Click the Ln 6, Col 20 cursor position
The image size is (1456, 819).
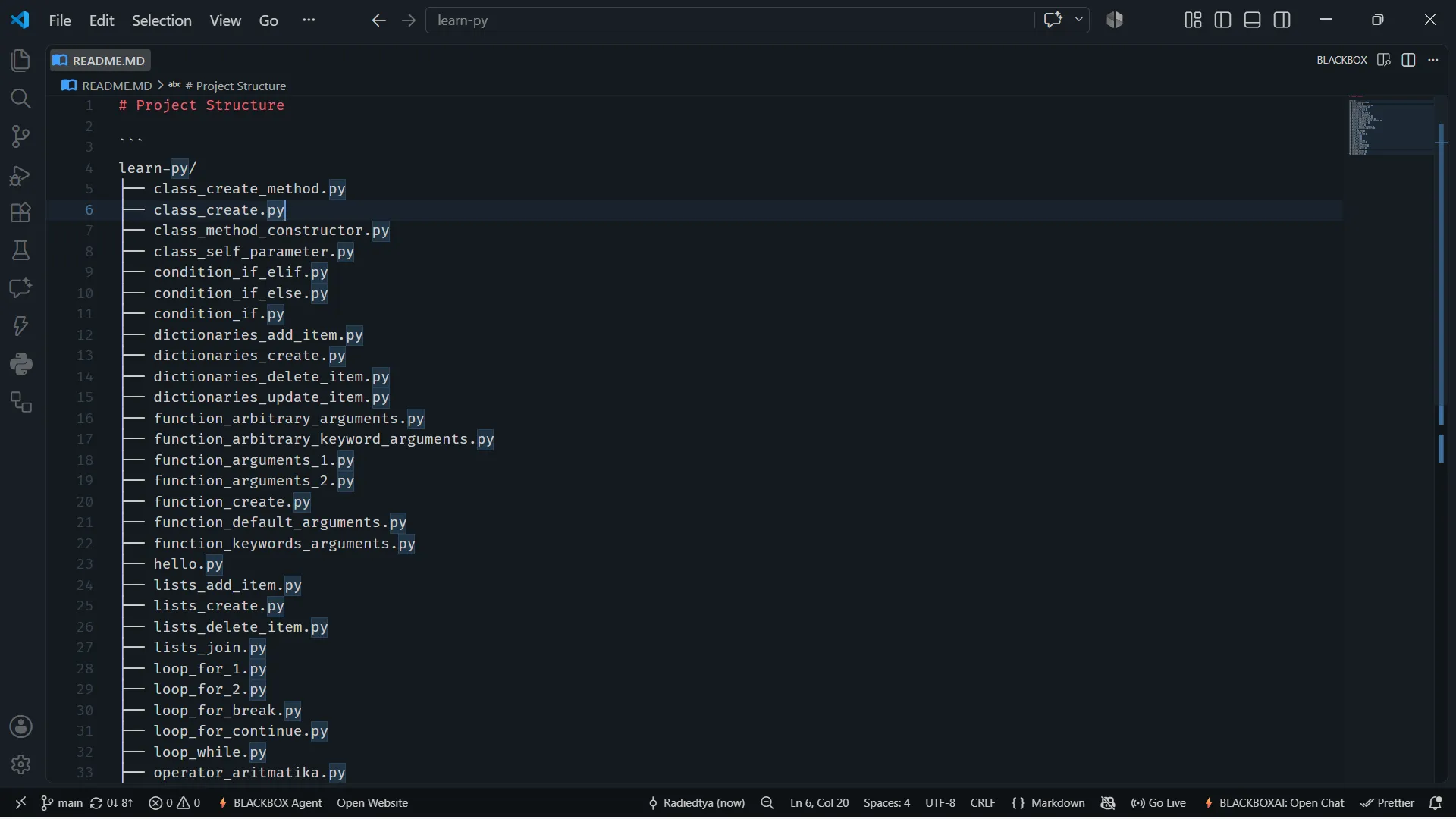tap(819, 803)
